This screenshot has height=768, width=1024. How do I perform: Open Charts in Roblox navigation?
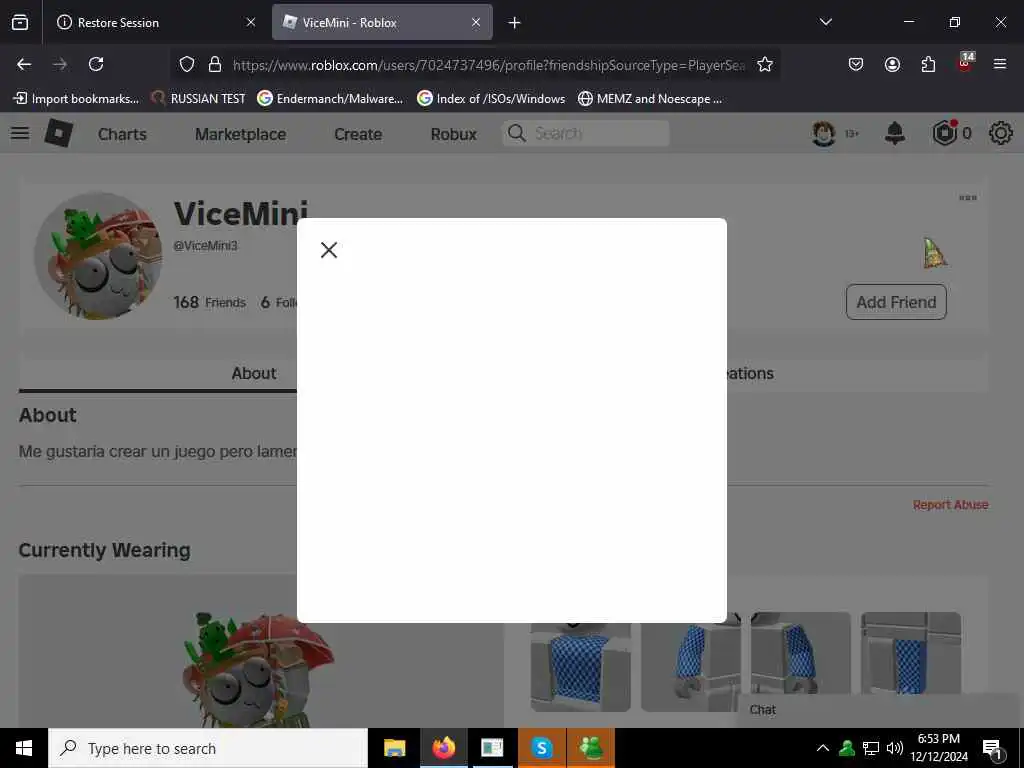[122, 134]
